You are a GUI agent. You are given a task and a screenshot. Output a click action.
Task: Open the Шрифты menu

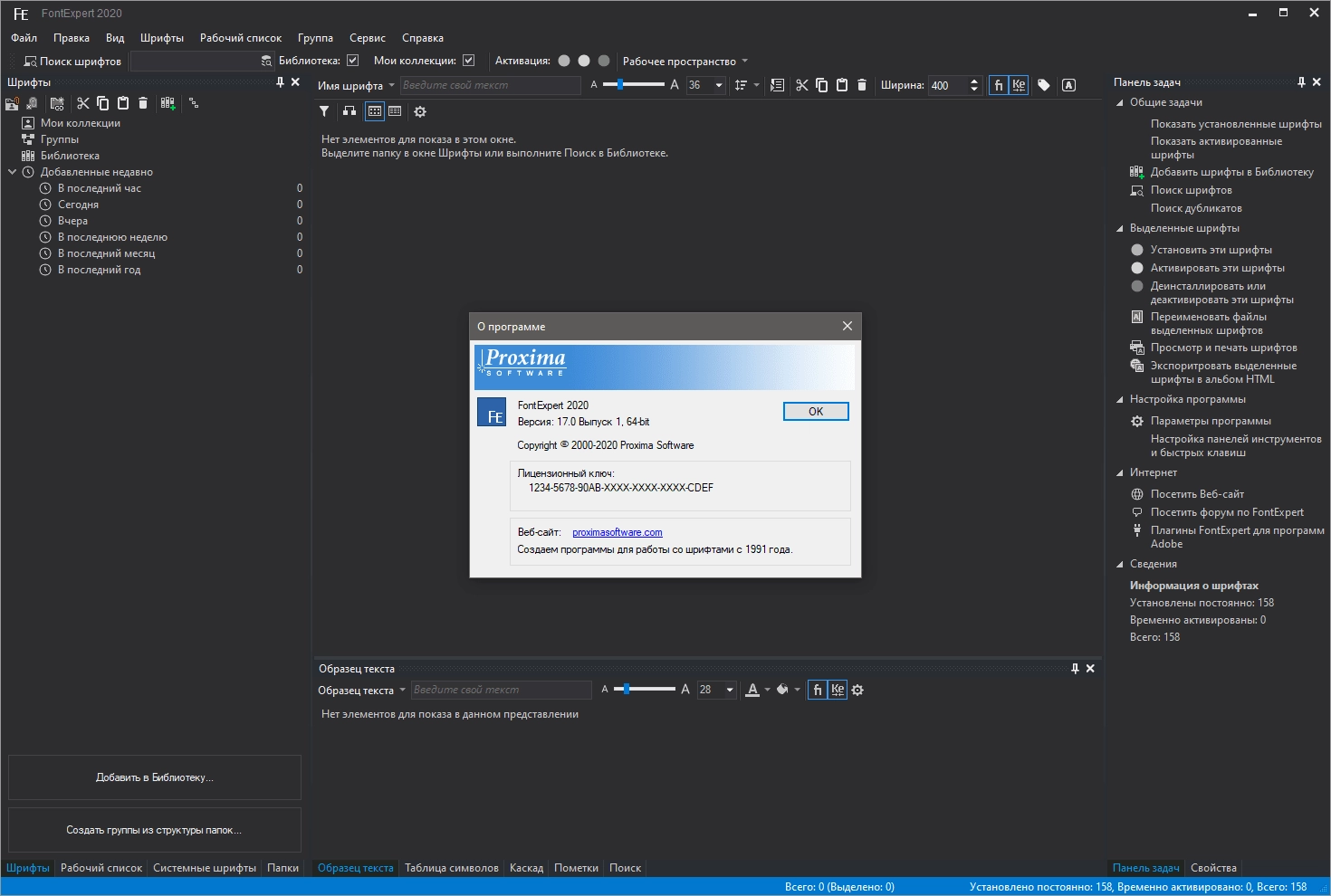(162, 38)
